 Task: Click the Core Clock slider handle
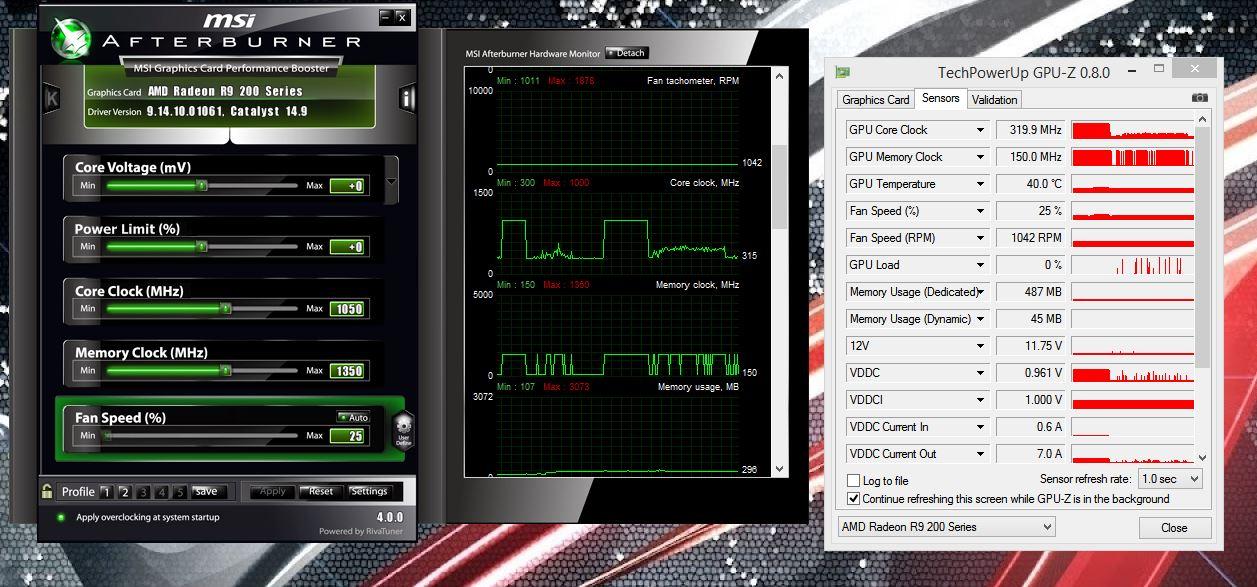[225, 309]
